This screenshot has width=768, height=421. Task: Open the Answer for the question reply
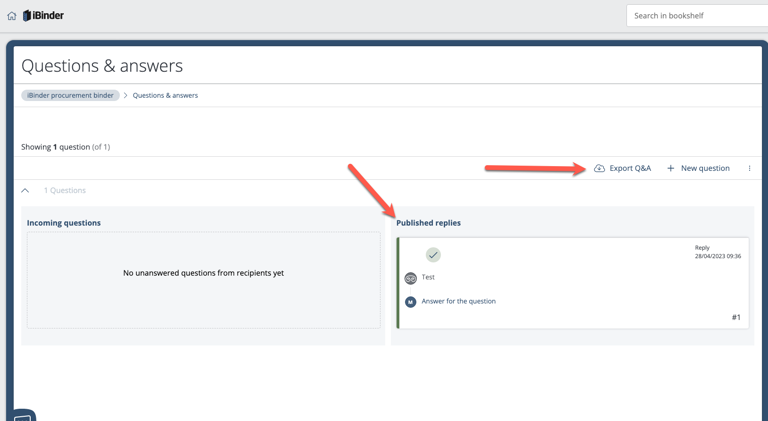point(458,301)
